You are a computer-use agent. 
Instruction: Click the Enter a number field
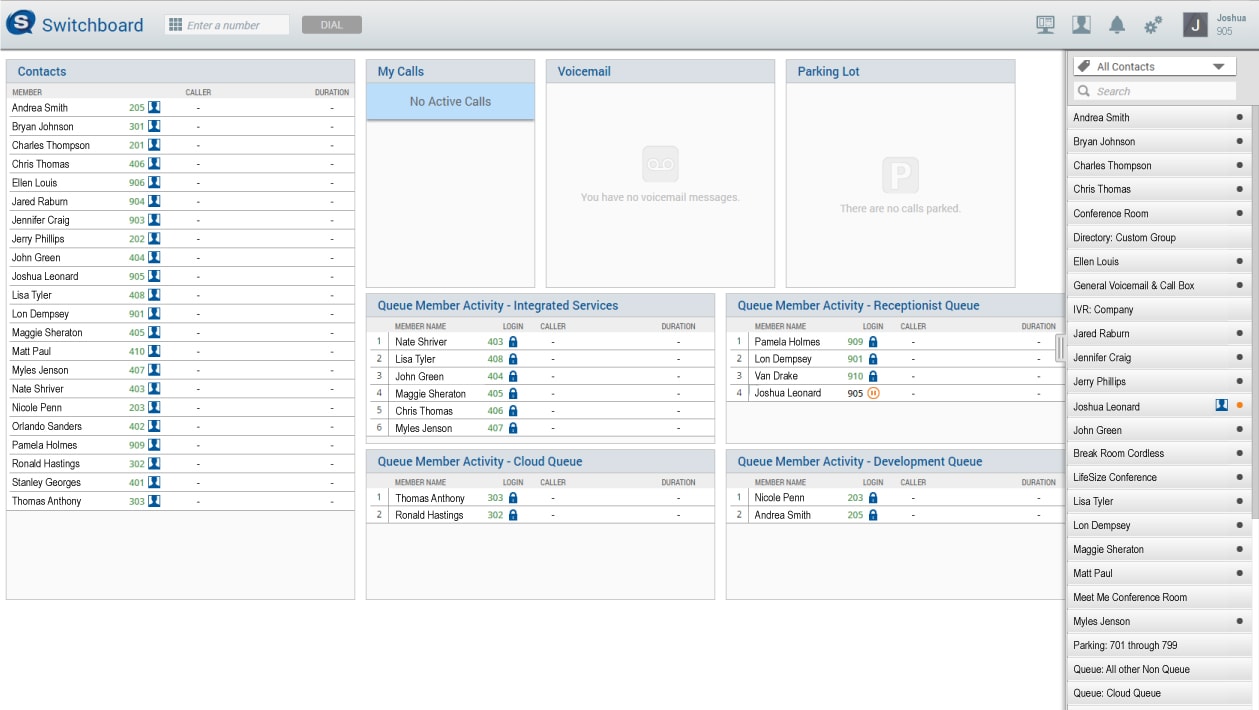(x=236, y=25)
